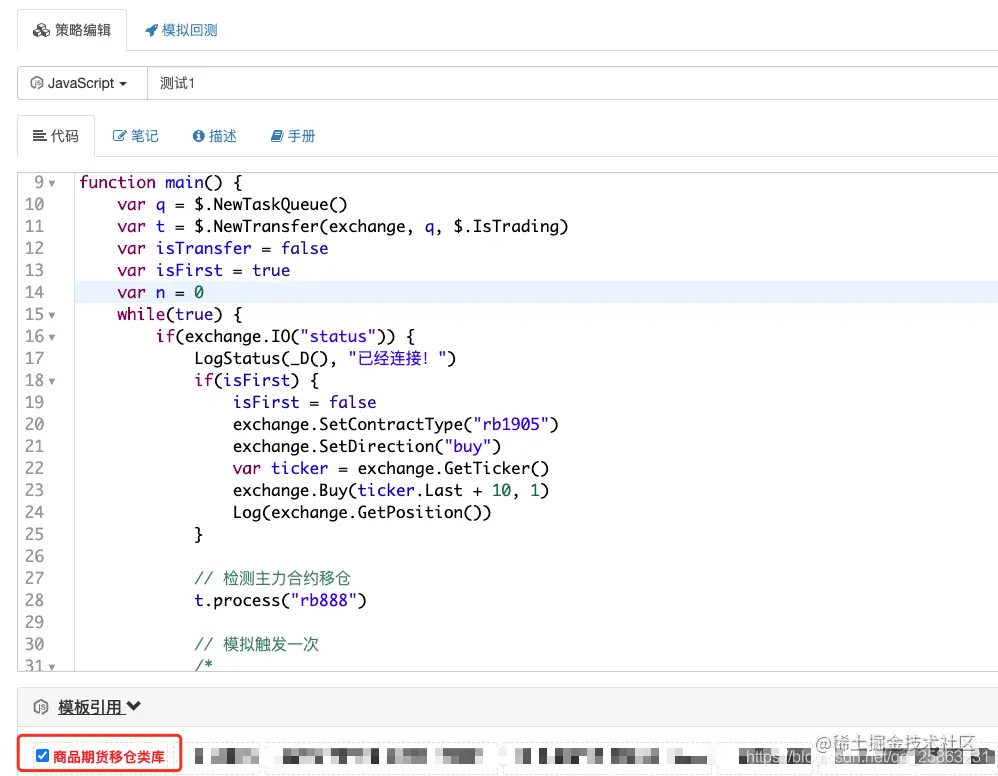Click the comment 模拟触发一次
Image resolution: width=998 pixels, height=776 pixels.
pos(257,644)
